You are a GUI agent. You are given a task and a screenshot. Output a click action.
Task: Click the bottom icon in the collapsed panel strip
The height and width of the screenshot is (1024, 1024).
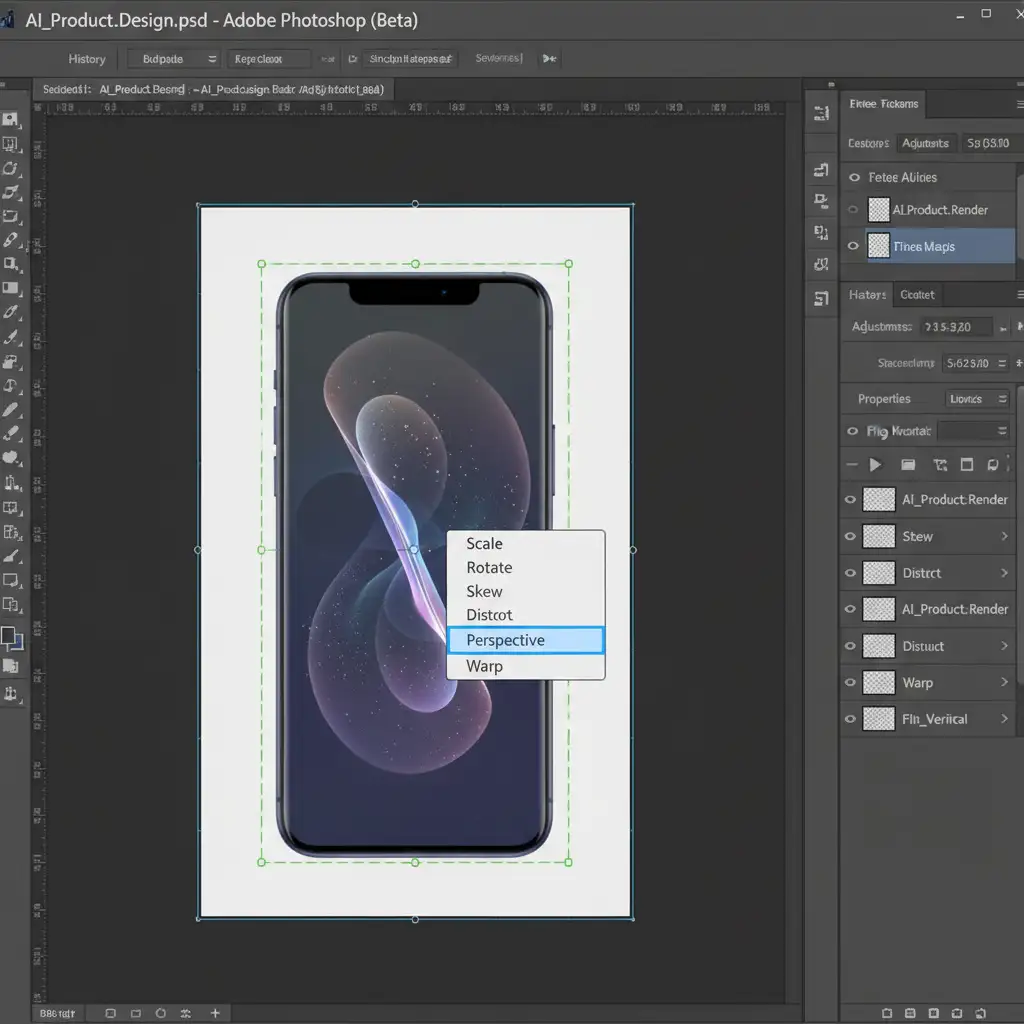tap(821, 298)
